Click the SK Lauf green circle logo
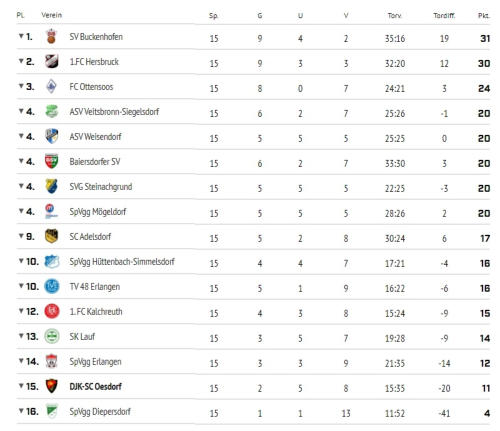Image resolution: width=500 pixels, height=431 pixels. pos(52,336)
